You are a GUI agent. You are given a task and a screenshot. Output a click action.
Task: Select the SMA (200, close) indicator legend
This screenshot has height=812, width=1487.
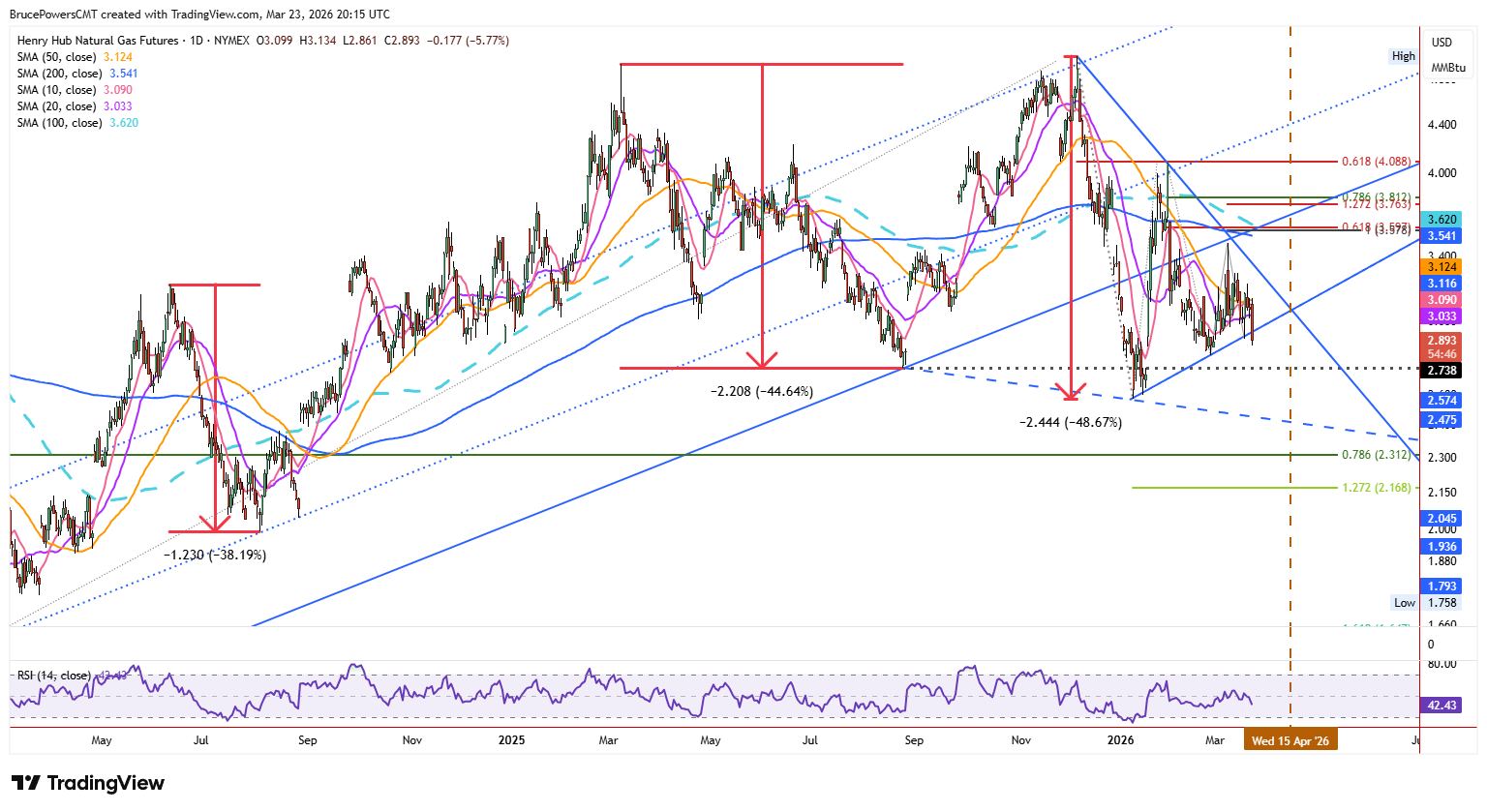tap(77, 74)
